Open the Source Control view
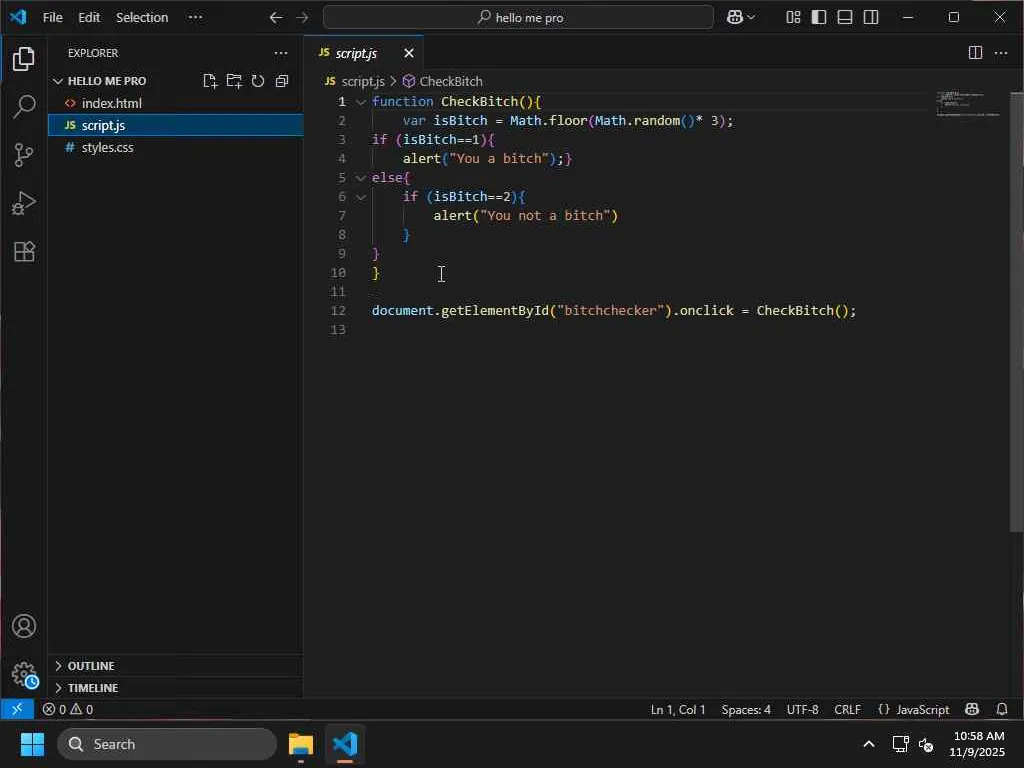This screenshot has width=1024, height=768. [24, 155]
